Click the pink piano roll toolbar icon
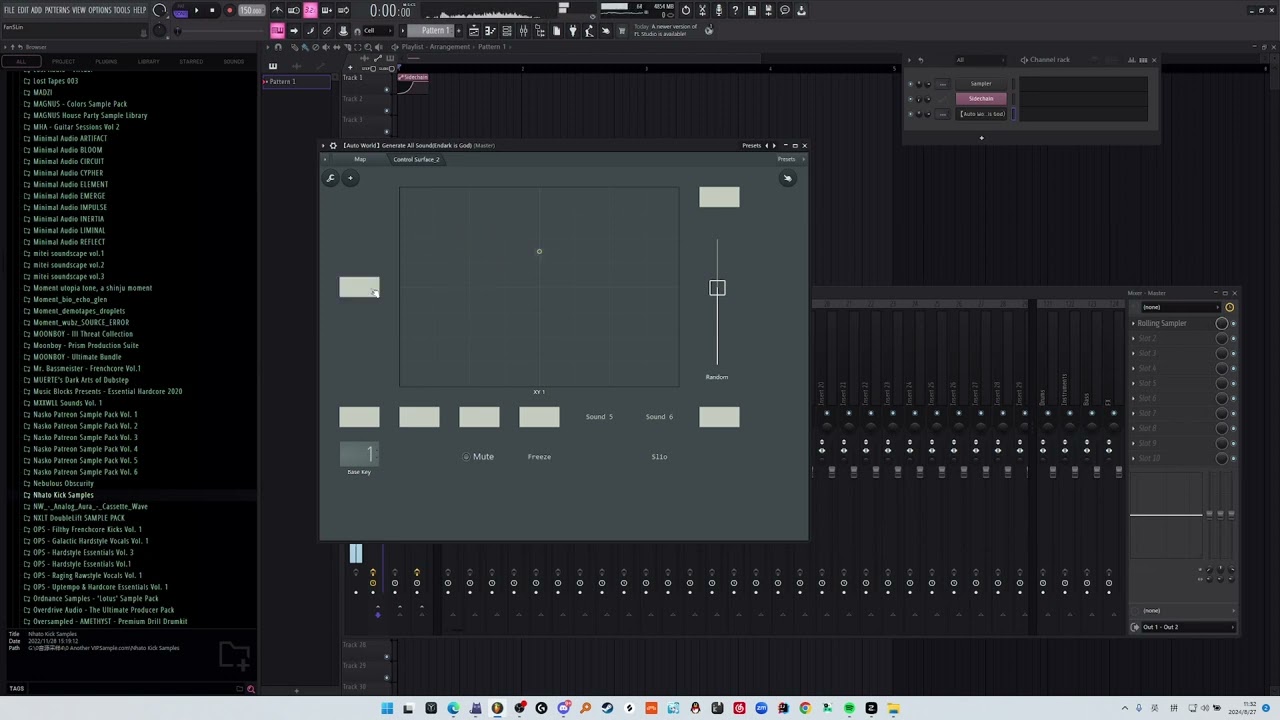Viewport: 1280px width, 720px height. [277, 31]
